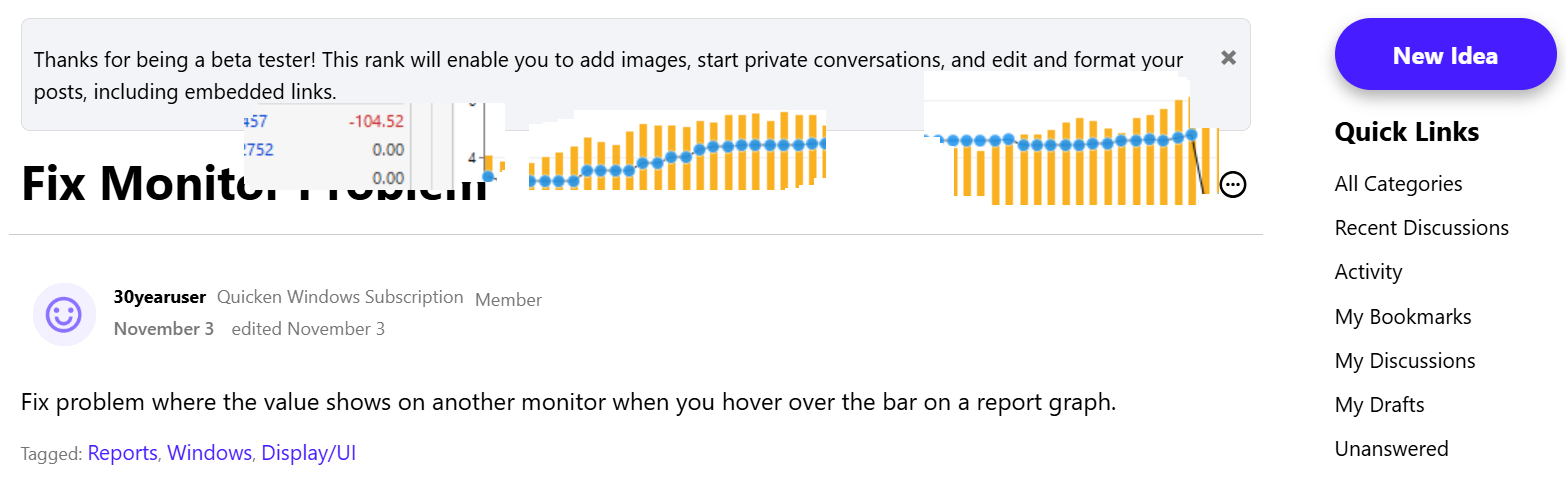This screenshot has width=1566, height=477.
Task: Filter by the Display/UI tag
Action: coord(309,453)
